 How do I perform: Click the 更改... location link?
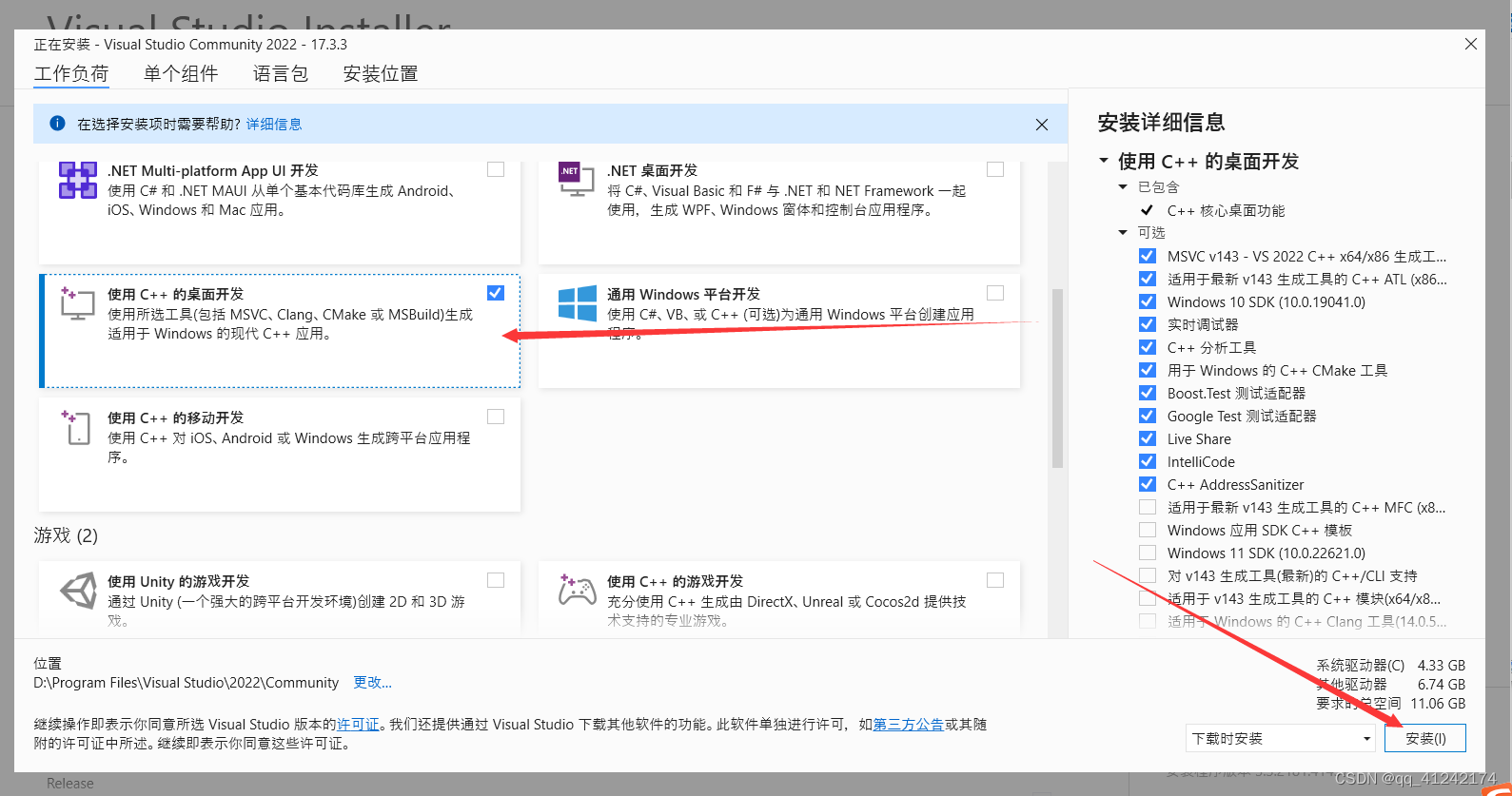click(373, 682)
